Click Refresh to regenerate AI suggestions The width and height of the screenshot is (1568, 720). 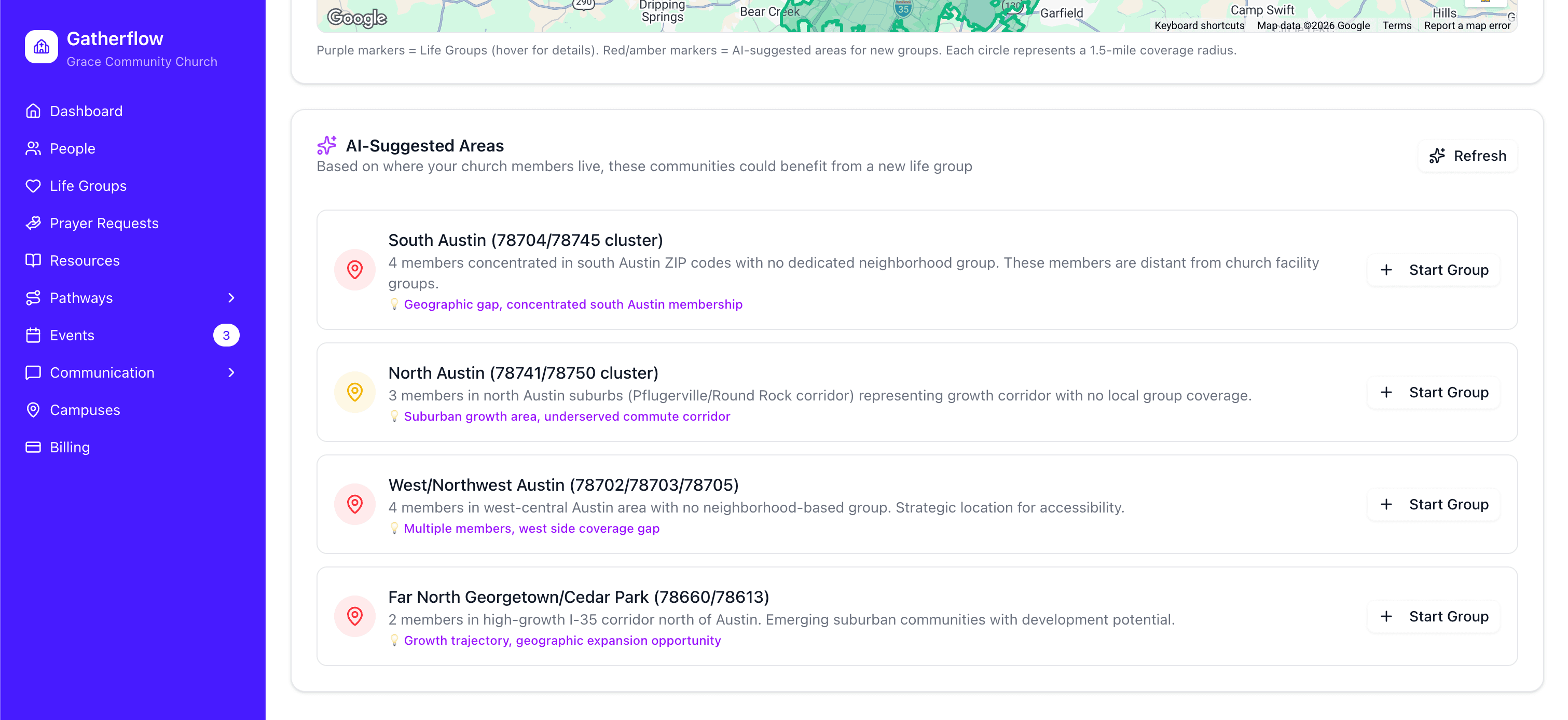click(x=1467, y=156)
